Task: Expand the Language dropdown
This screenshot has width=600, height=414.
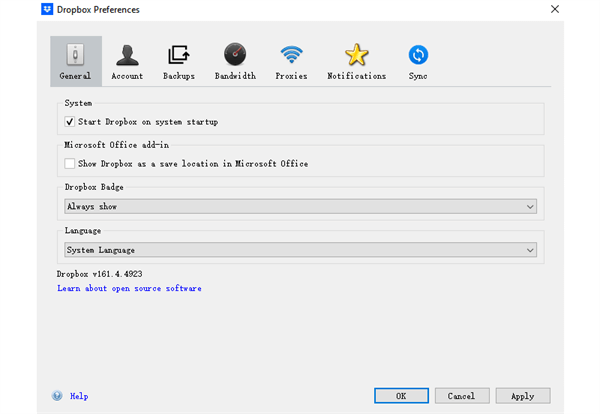Action: [300, 250]
